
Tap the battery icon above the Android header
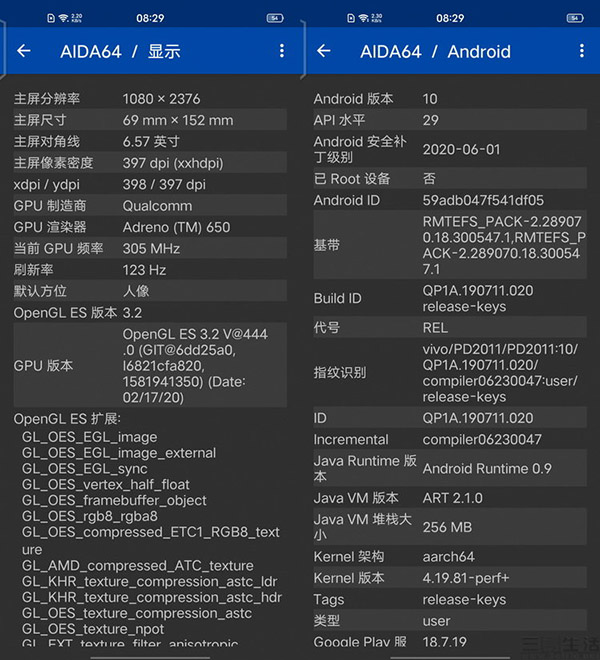coord(575,18)
